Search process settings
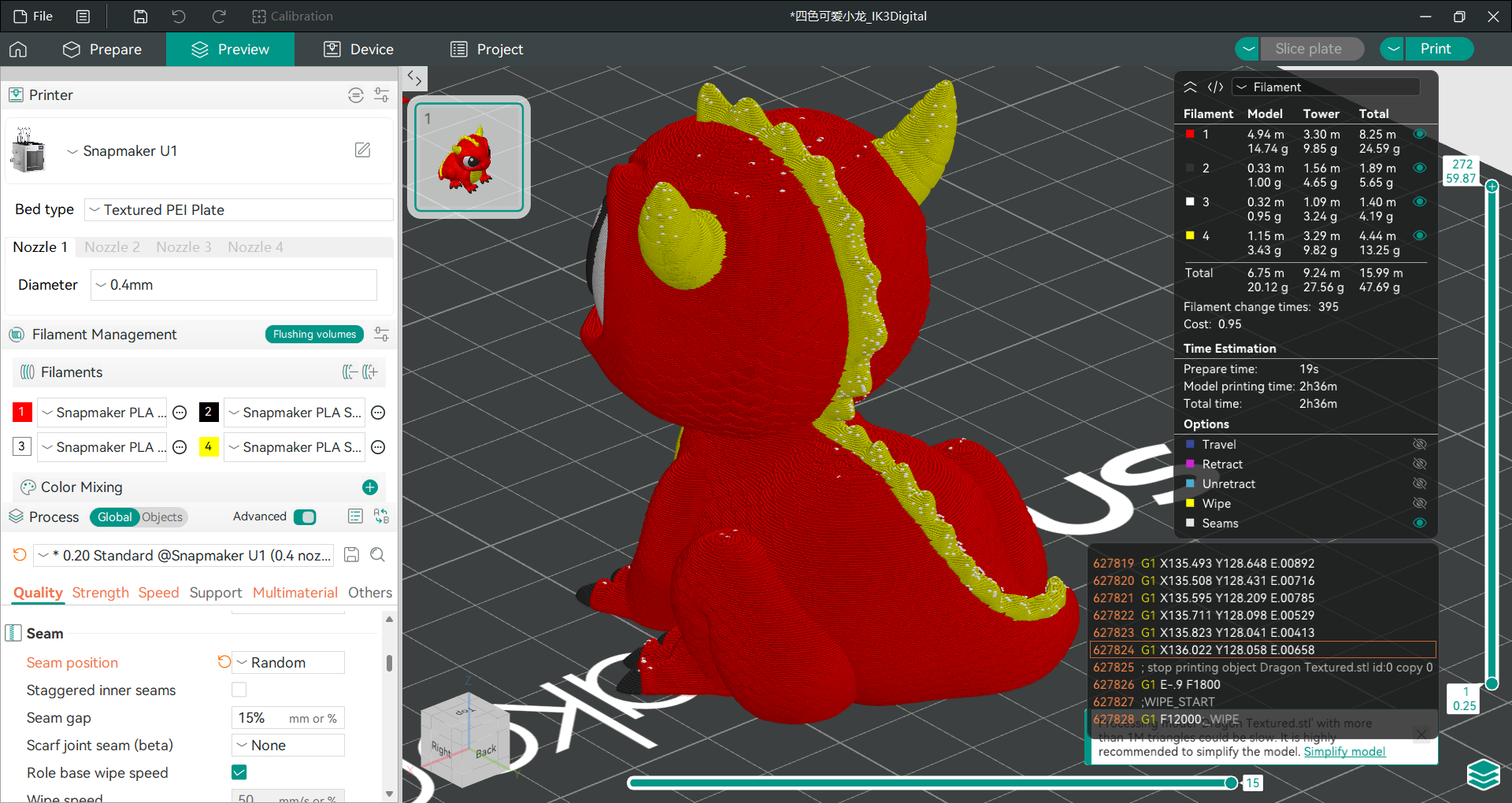Image resolution: width=1512 pixels, height=803 pixels. click(x=378, y=555)
